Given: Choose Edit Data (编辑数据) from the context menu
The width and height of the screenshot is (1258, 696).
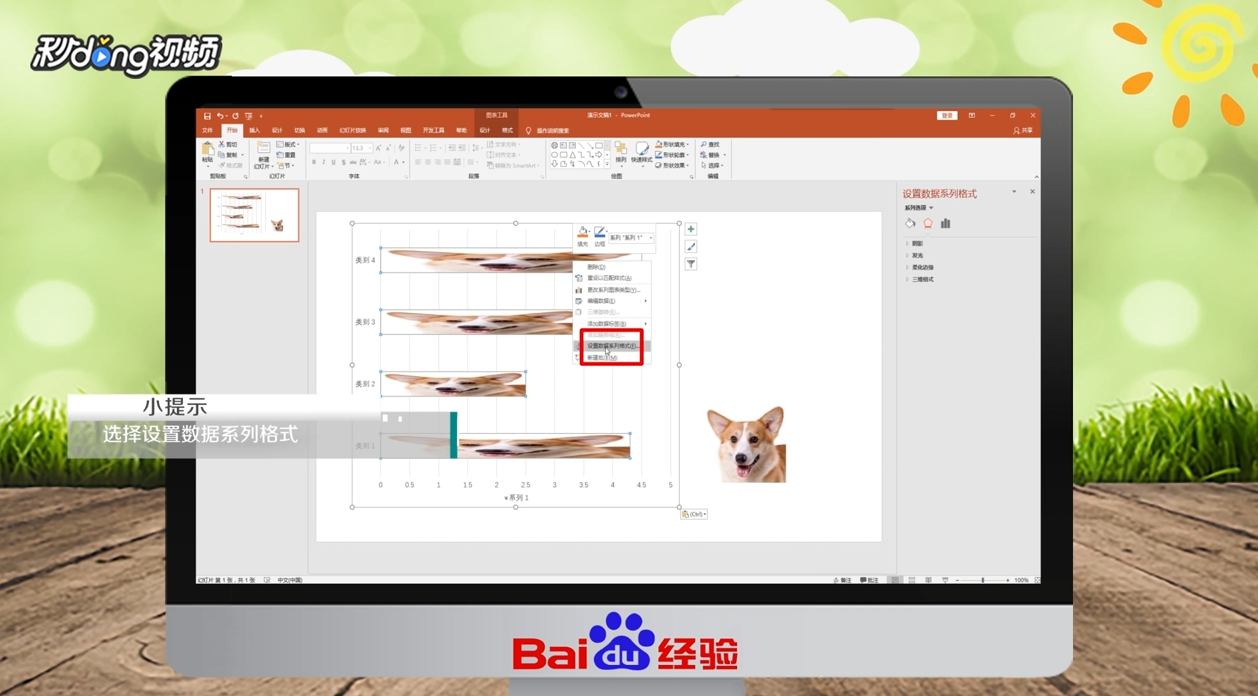Looking at the screenshot, I should point(612,301).
